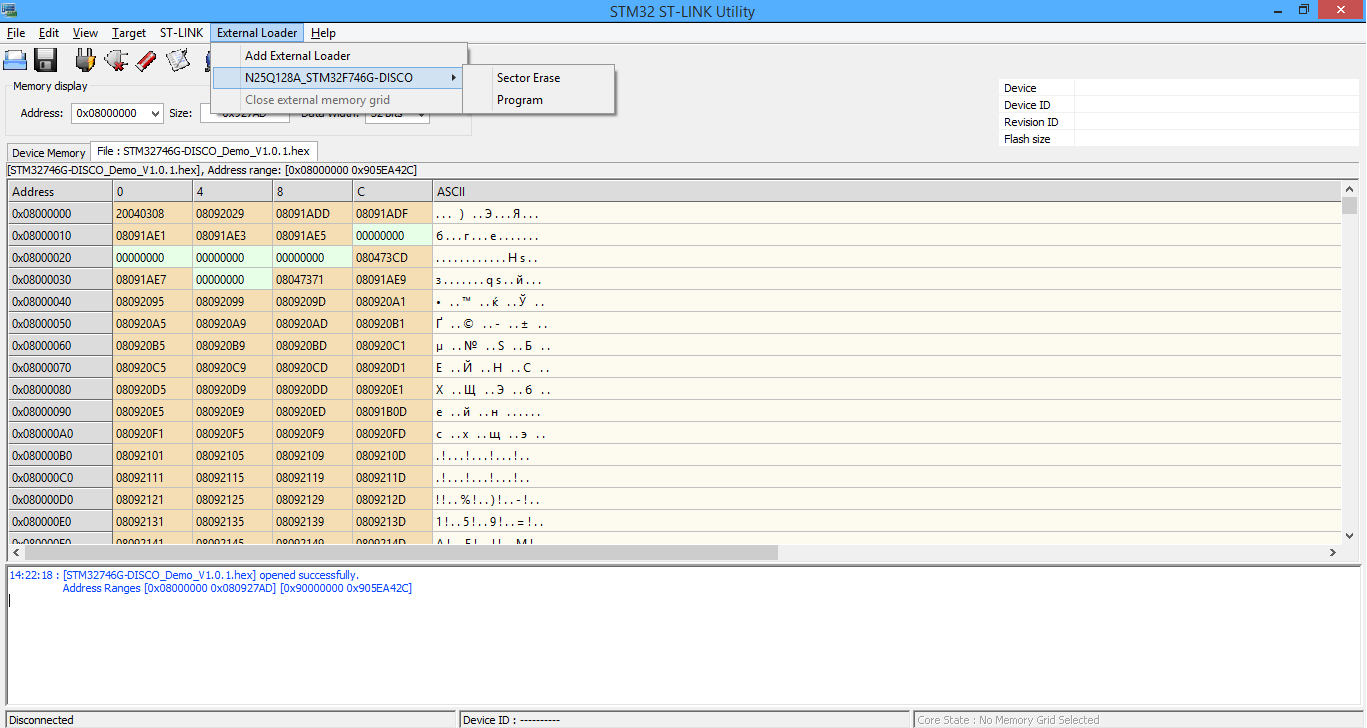Click the column header labeled C
1367x728 pixels.
[x=392, y=191]
